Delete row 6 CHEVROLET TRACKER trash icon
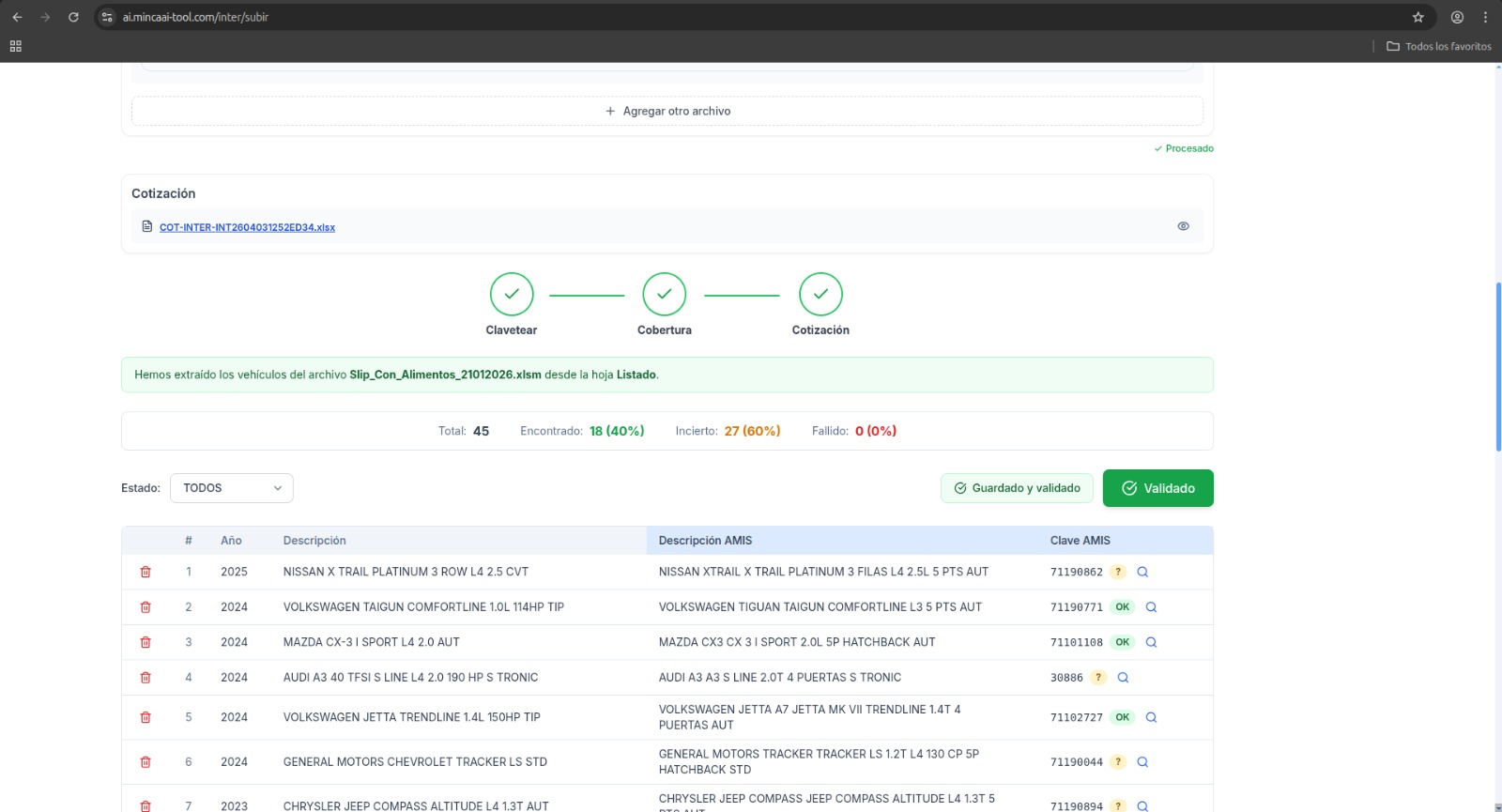The height and width of the screenshot is (812, 1502). tap(146, 762)
